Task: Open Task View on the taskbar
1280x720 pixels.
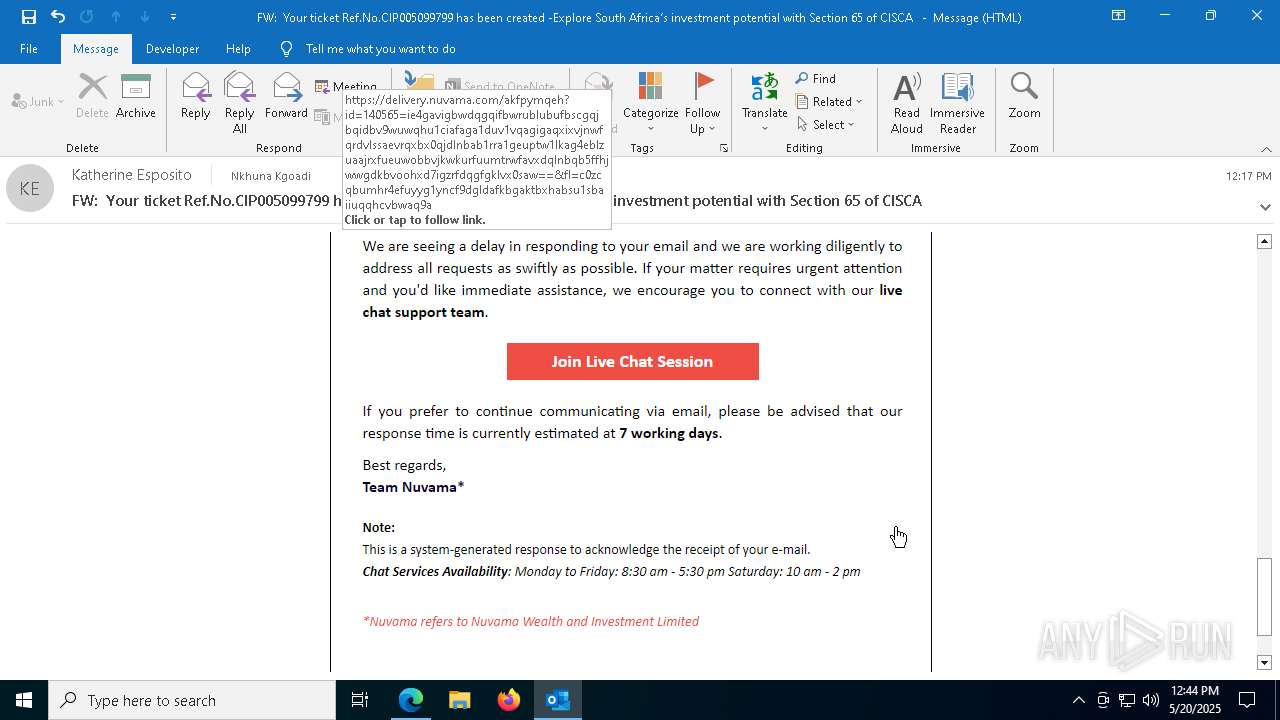Action: click(360, 700)
